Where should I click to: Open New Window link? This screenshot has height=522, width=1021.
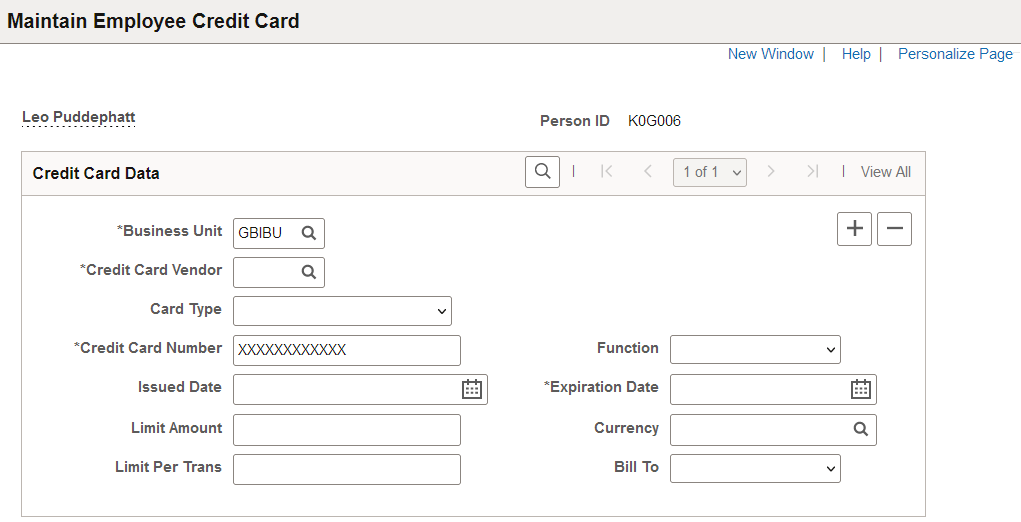770,54
